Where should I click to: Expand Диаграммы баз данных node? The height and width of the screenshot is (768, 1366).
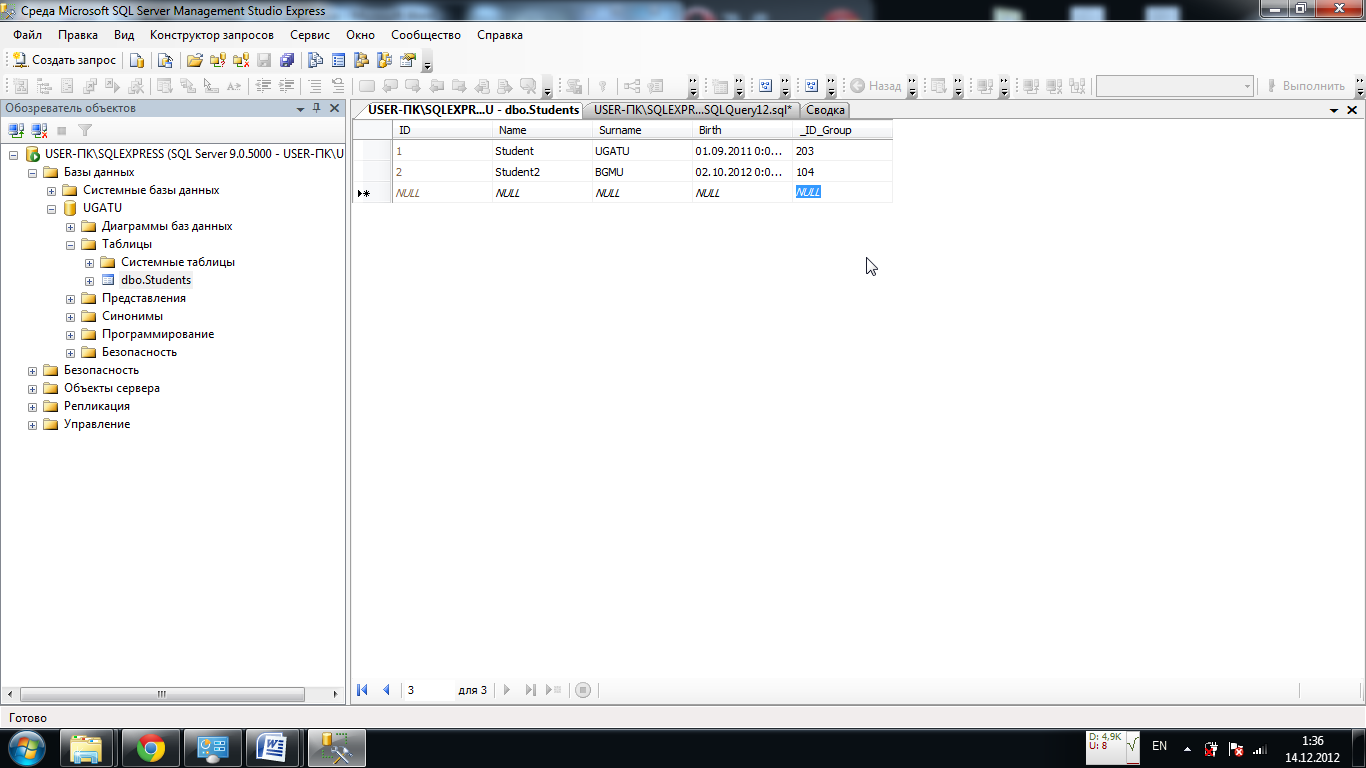pyautogui.click(x=70, y=226)
